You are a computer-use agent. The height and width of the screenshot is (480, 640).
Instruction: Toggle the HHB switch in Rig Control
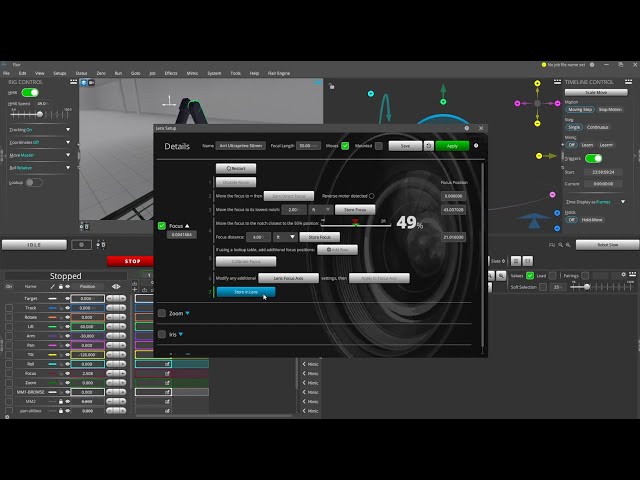30,93
